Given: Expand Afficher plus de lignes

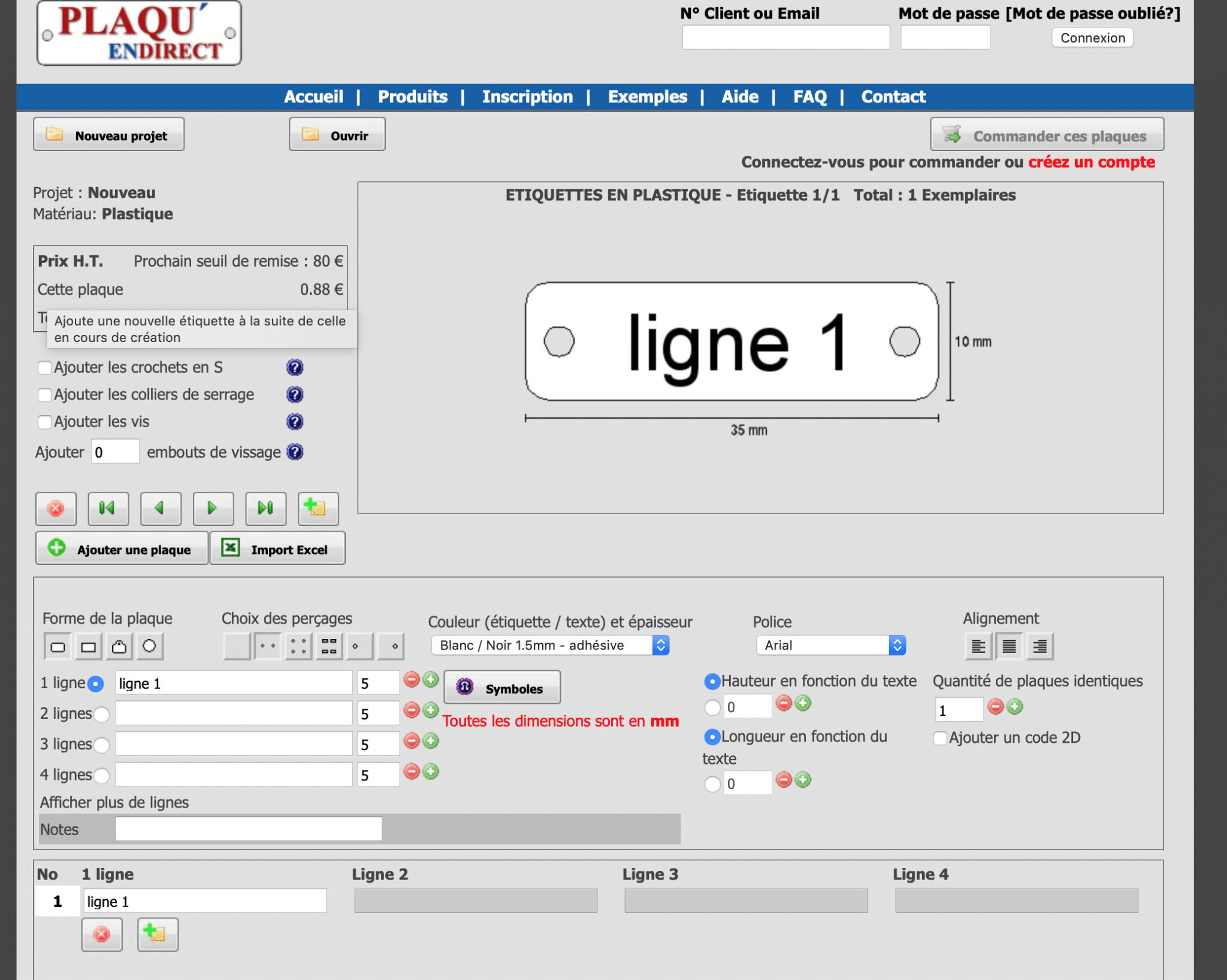Looking at the screenshot, I should tap(114, 802).
